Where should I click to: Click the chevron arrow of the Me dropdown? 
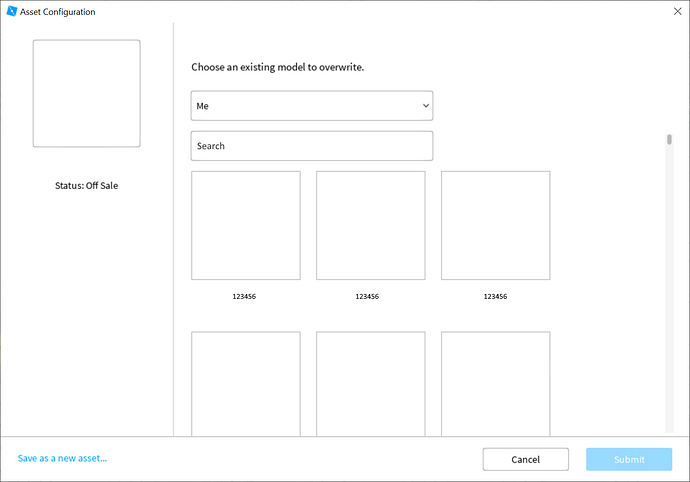coord(425,106)
